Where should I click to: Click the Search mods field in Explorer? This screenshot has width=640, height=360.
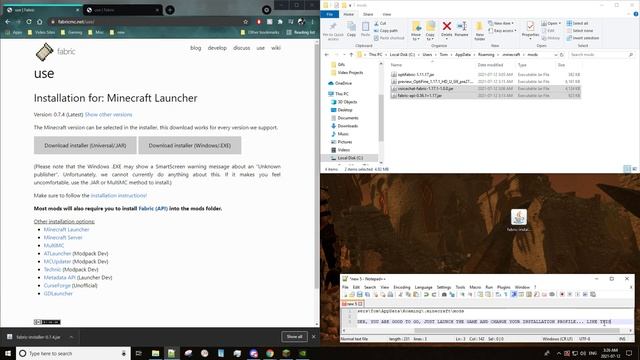pos(601,55)
